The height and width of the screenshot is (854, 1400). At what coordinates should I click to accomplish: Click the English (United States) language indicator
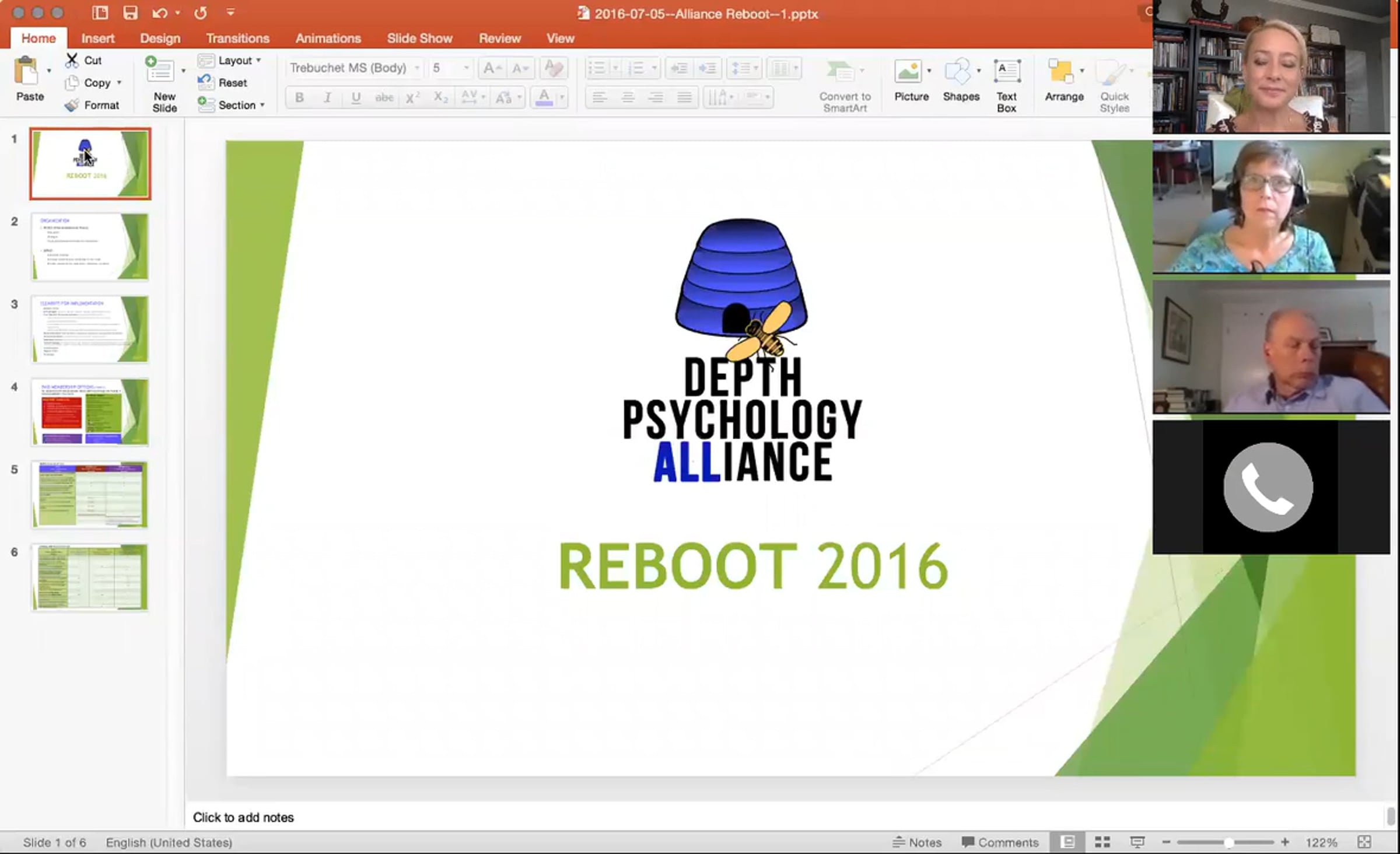[x=169, y=842]
